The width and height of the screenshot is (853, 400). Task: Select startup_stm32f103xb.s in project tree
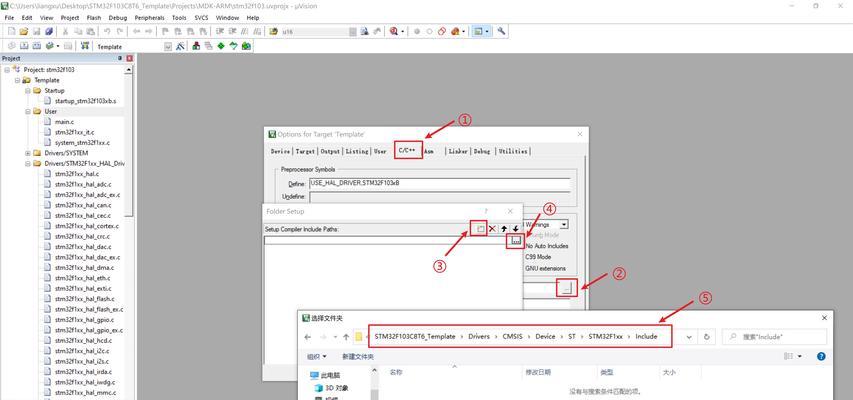pos(85,101)
